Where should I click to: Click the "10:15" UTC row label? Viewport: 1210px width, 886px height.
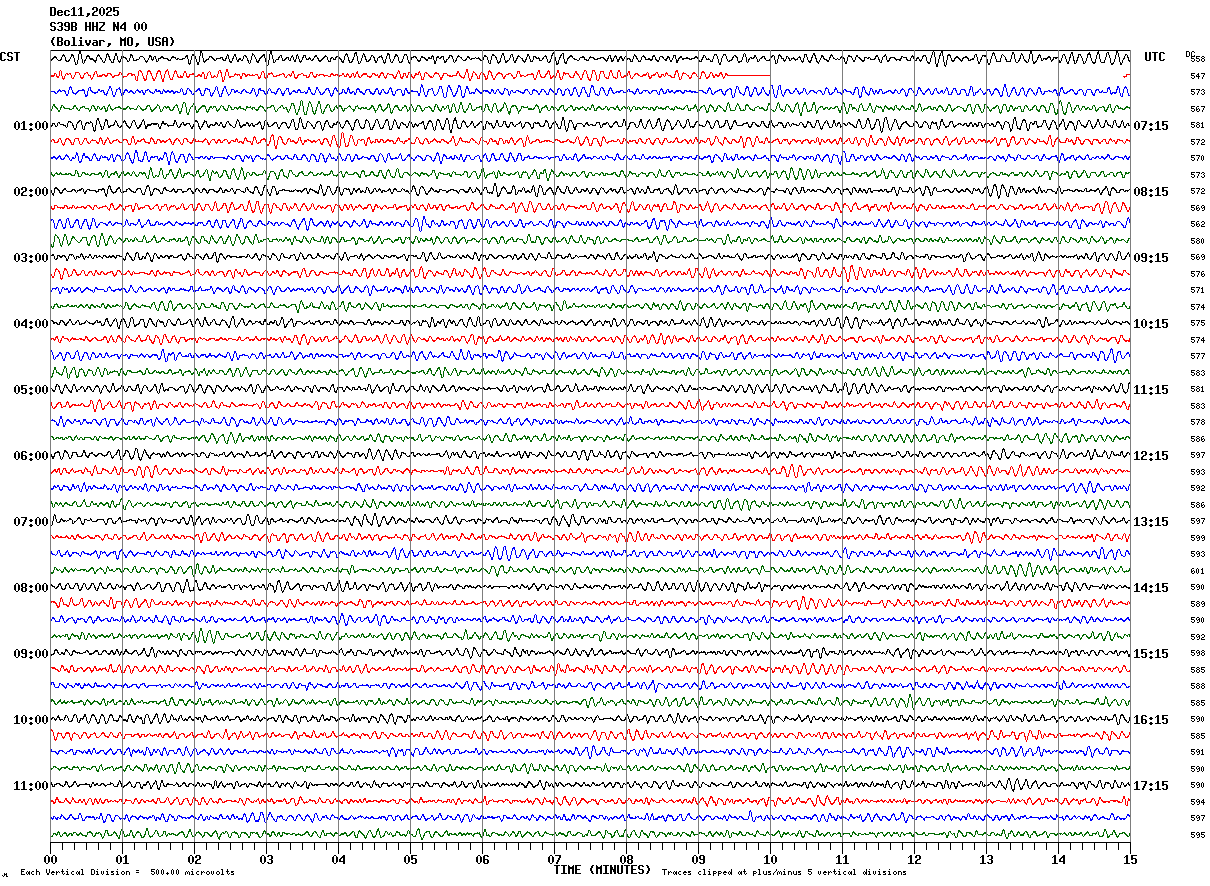(x=1151, y=324)
